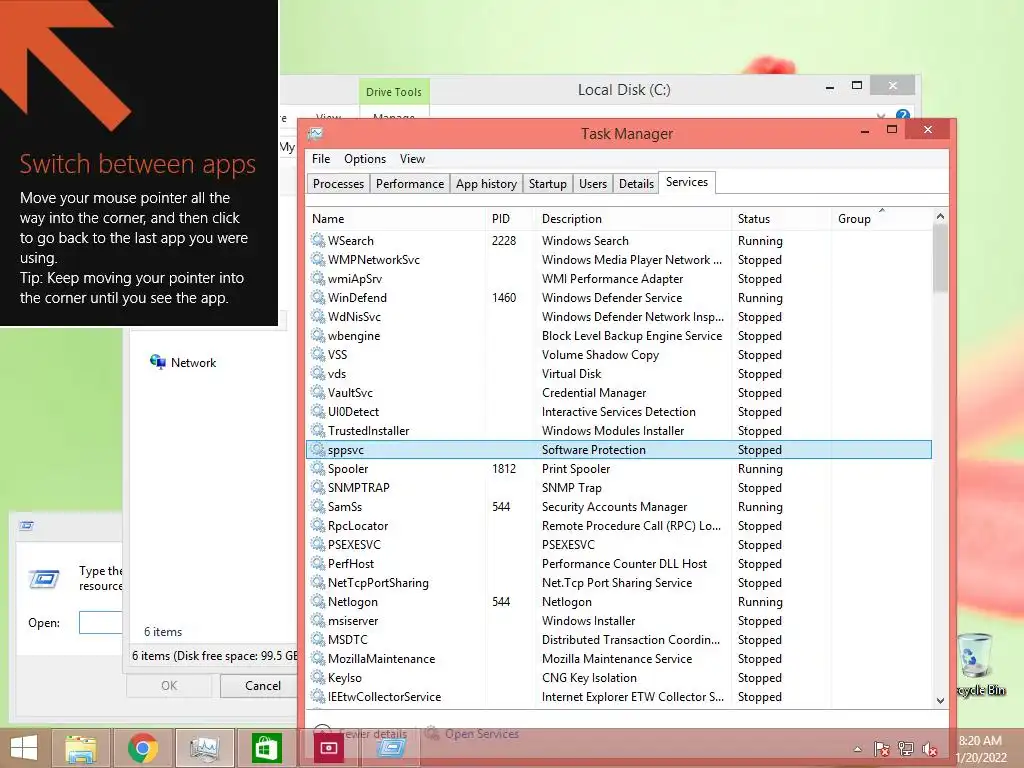Open the File menu in Task Manager
This screenshot has width=1024, height=768.
point(321,159)
